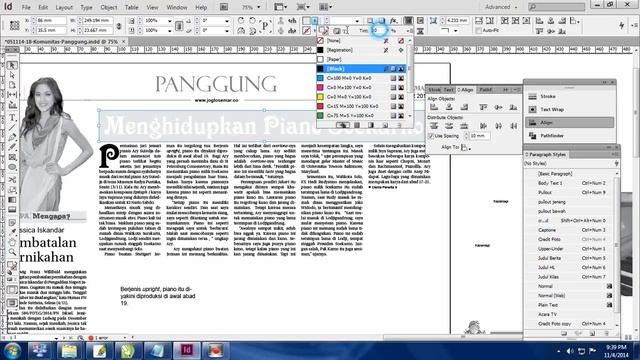Select the Line tool
The width and height of the screenshot is (640, 360).
[x=12, y=128]
